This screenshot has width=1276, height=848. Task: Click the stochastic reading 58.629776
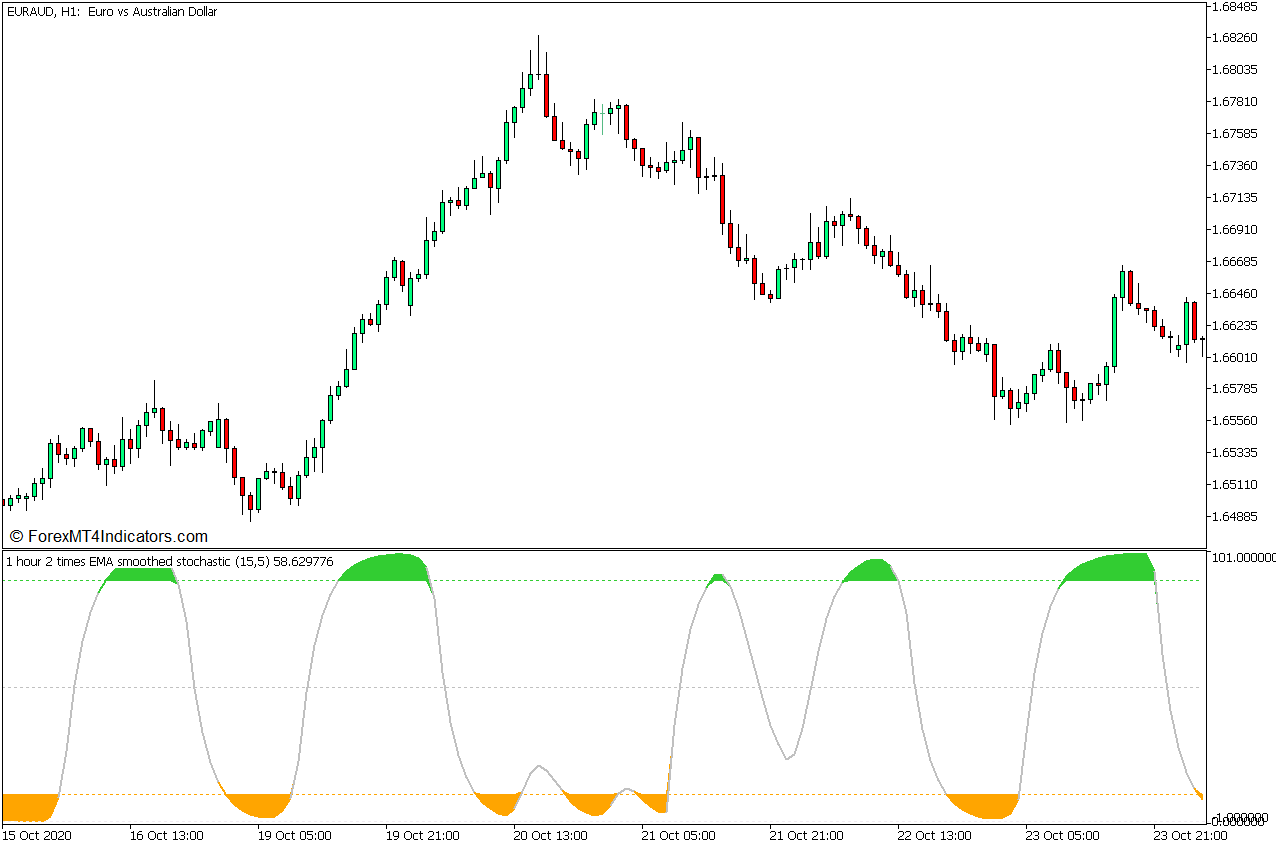(305, 561)
